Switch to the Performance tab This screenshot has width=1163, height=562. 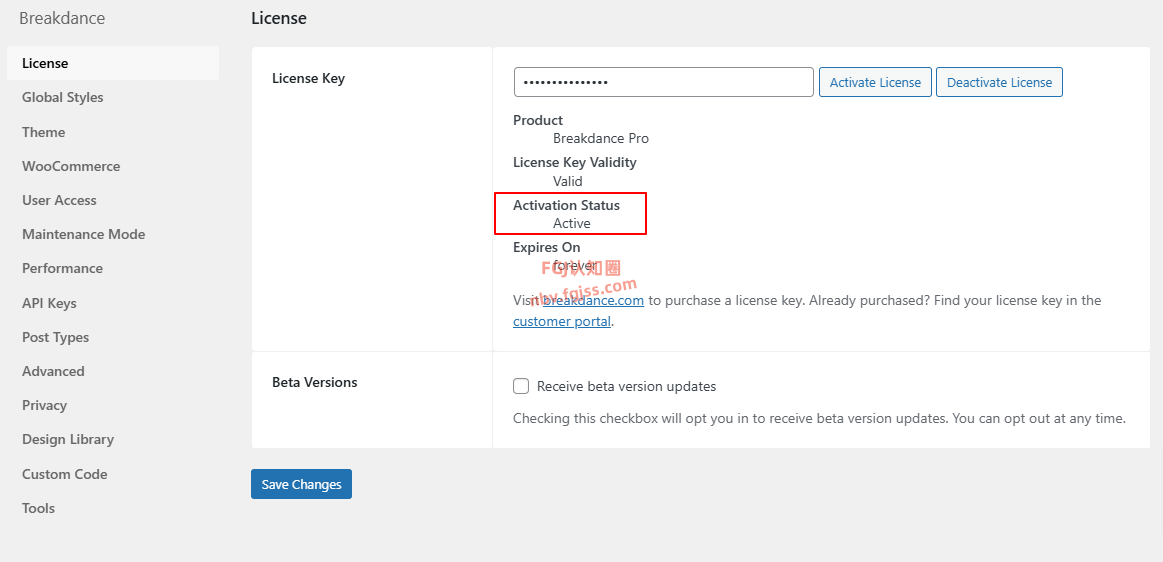tap(63, 268)
